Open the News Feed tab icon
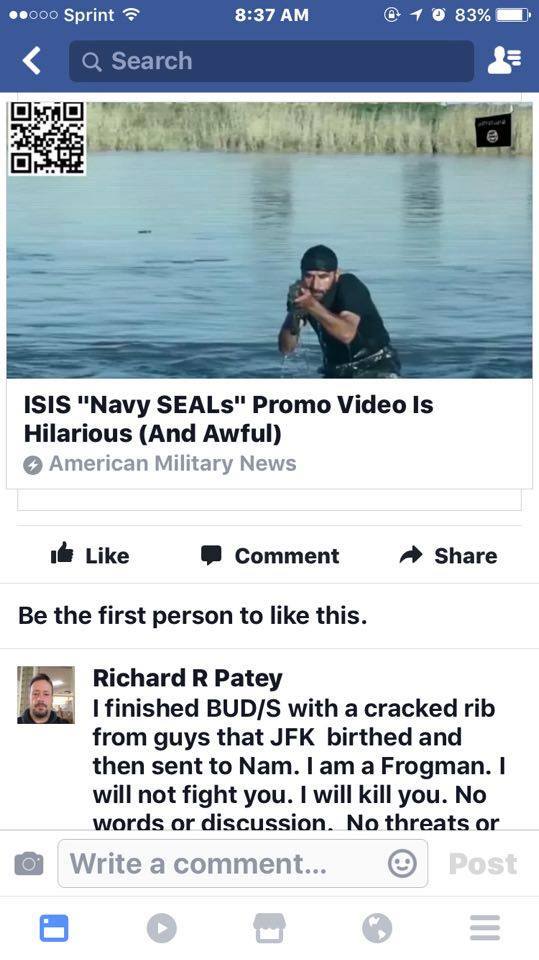 point(54,928)
